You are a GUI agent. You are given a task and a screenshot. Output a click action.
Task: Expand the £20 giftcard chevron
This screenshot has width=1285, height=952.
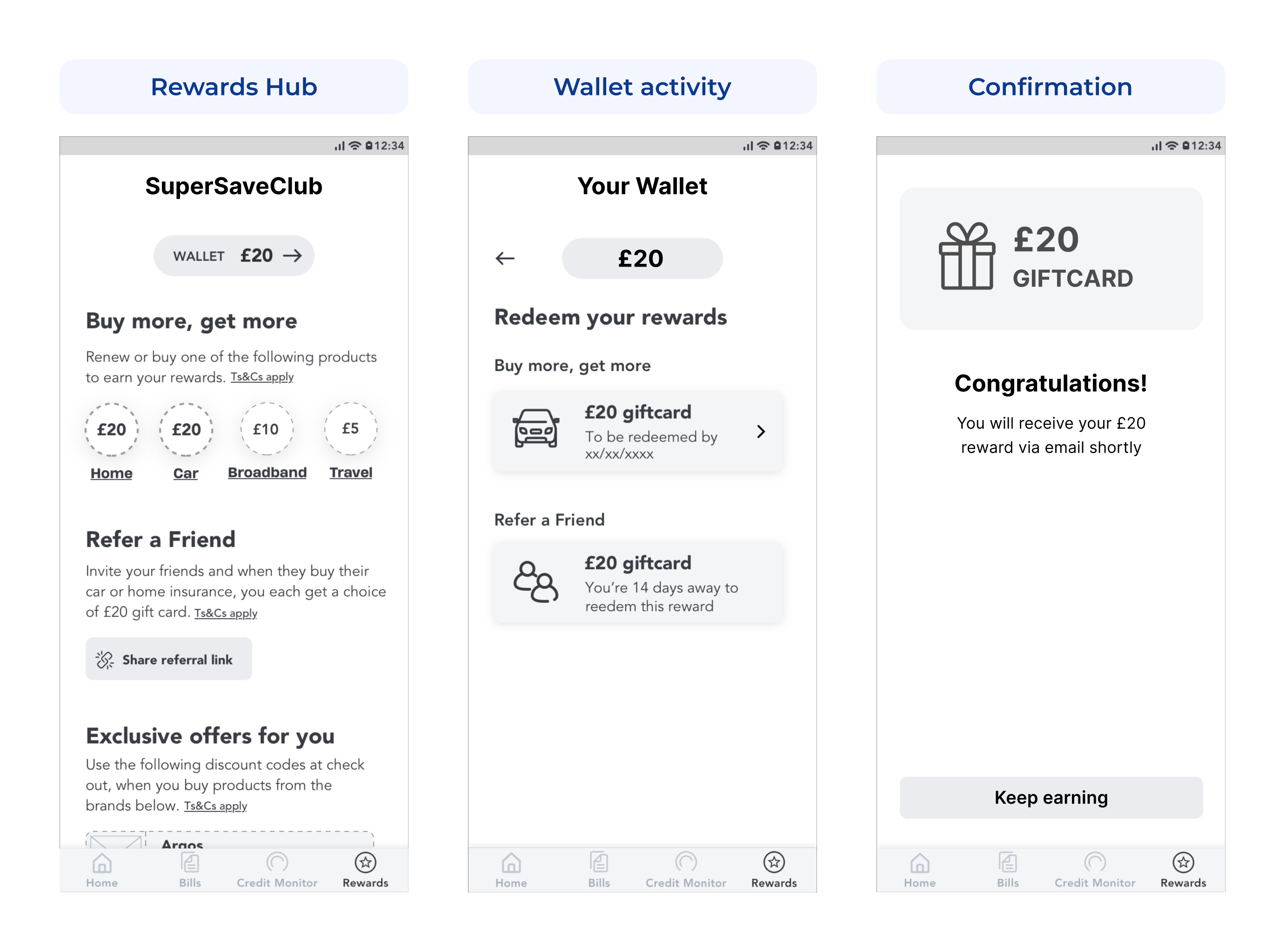pyautogui.click(x=761, y=431)
